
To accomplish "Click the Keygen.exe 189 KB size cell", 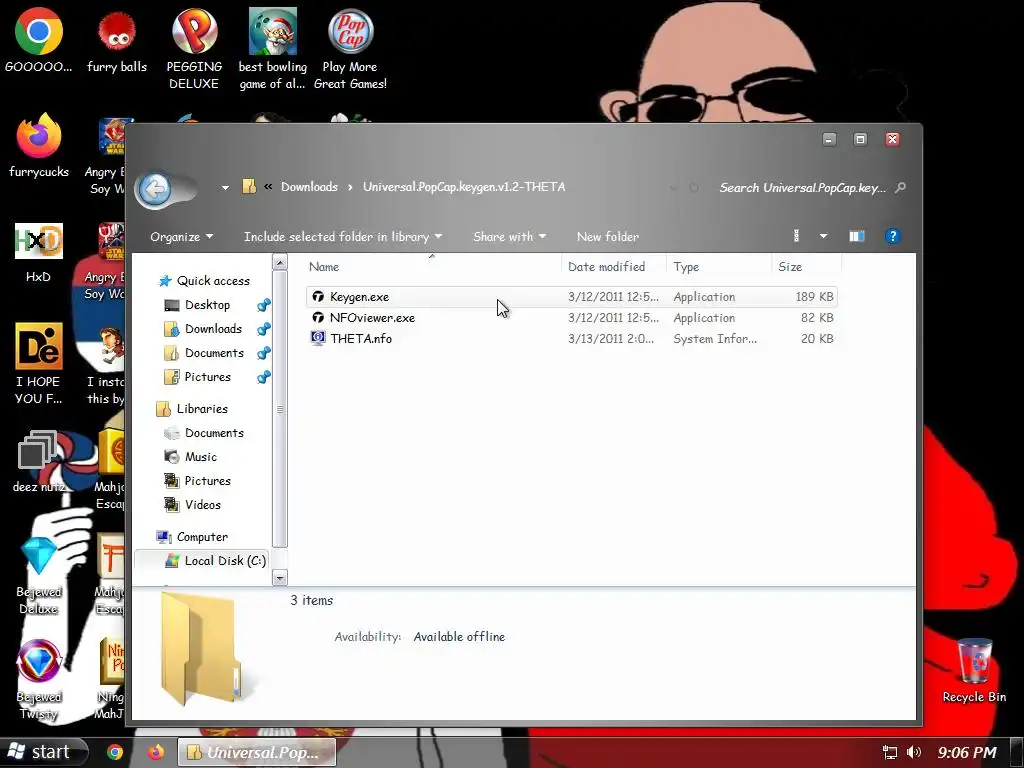I will [814, 296].
